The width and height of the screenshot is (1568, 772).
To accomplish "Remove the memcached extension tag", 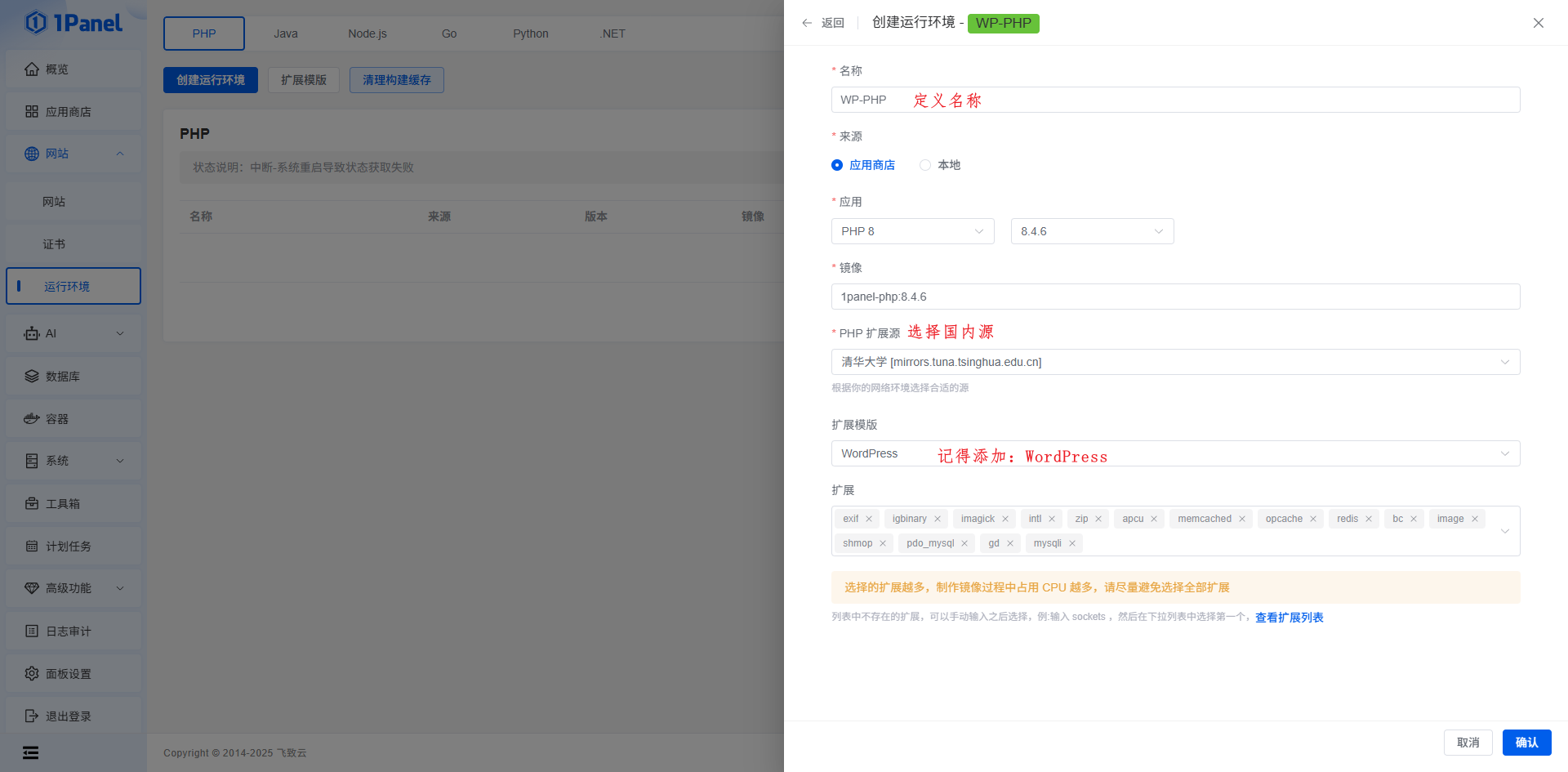I will 1242,519.
